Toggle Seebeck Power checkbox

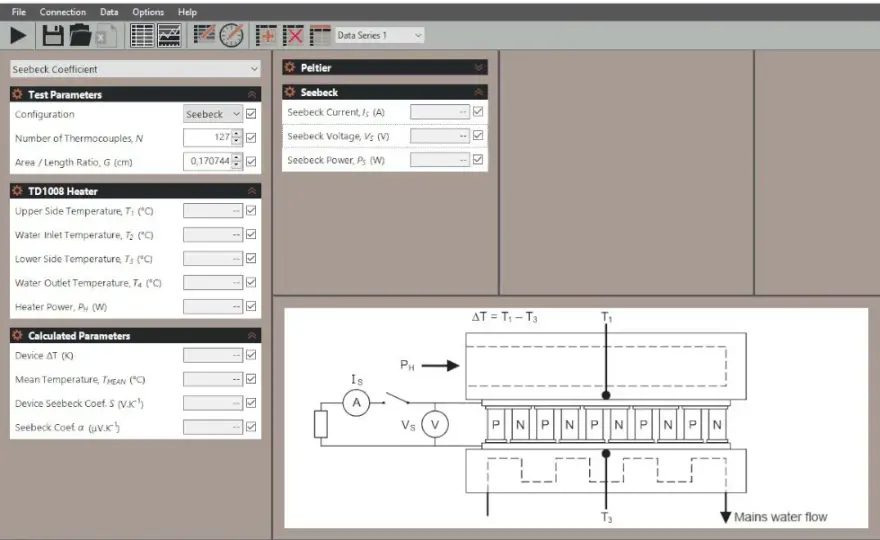click(478, 159)
